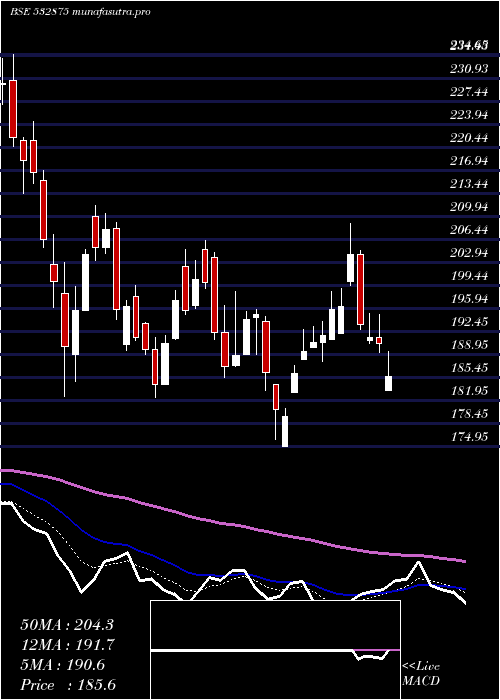Select the 188.95 price level label

coord(468,345)
